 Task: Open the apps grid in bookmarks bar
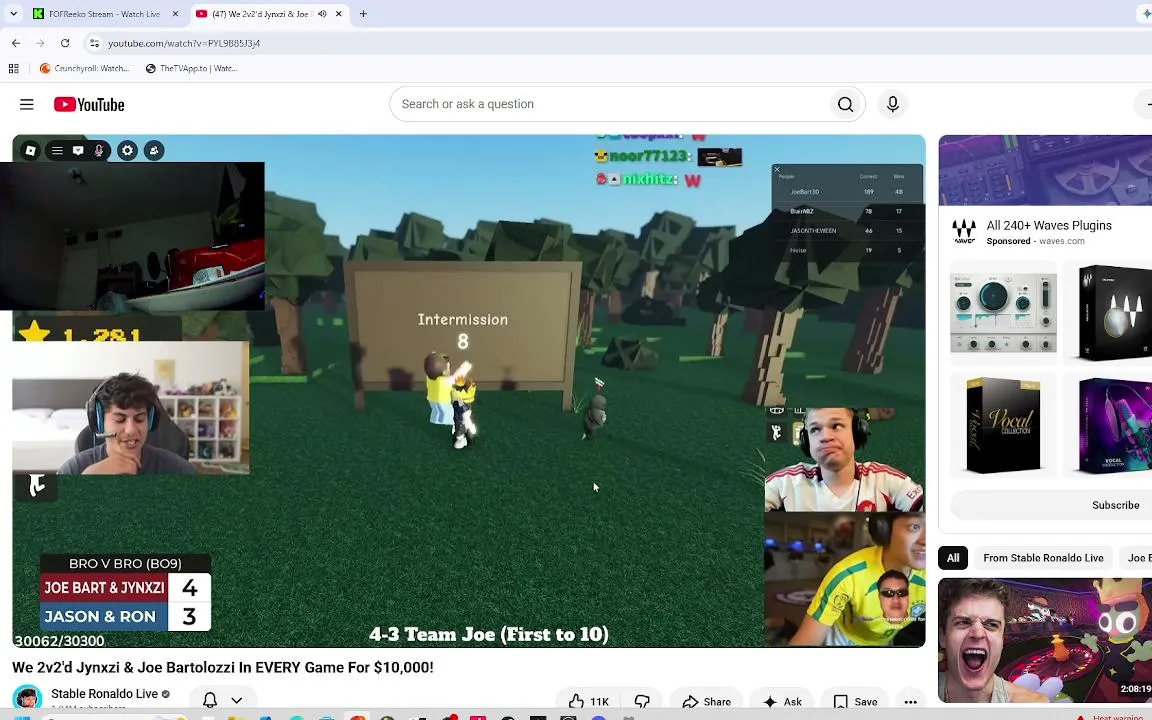click(x=13, y=68)
